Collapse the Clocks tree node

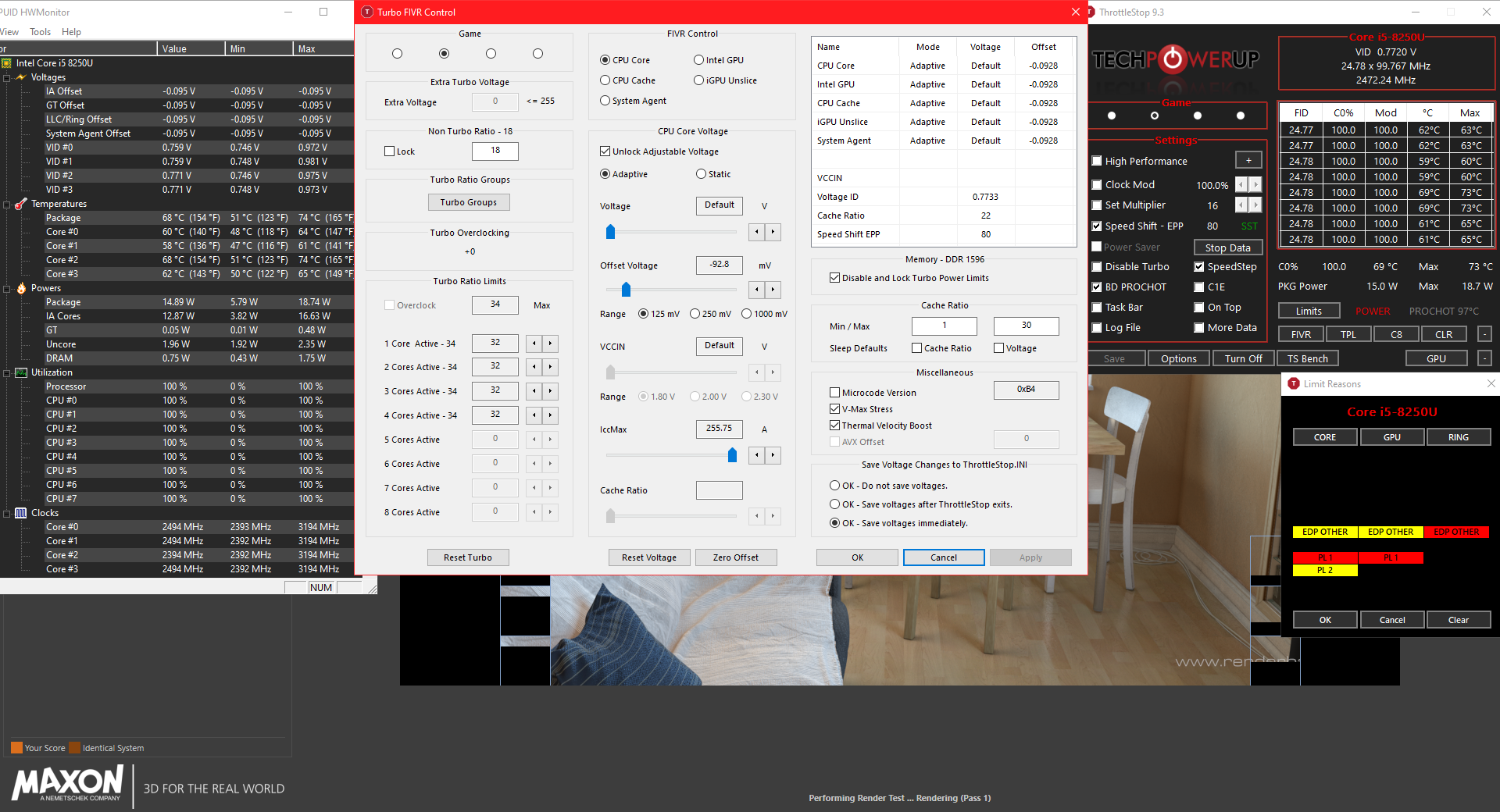pos(7,513)
